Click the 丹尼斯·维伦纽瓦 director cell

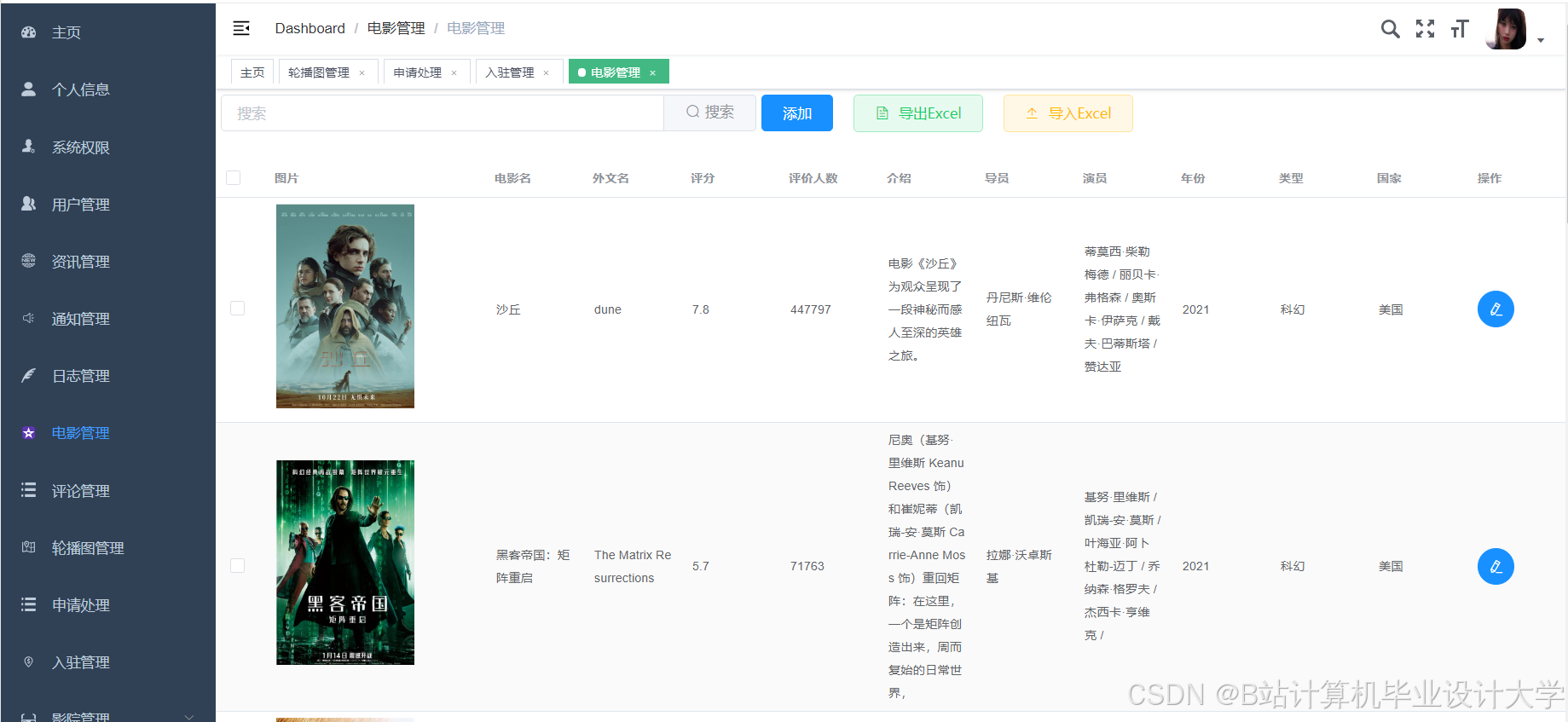[1019, 309]
